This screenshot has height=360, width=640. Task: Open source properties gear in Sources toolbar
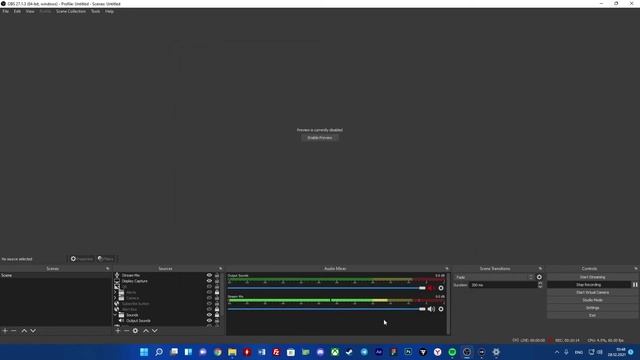tap(136, 331)
